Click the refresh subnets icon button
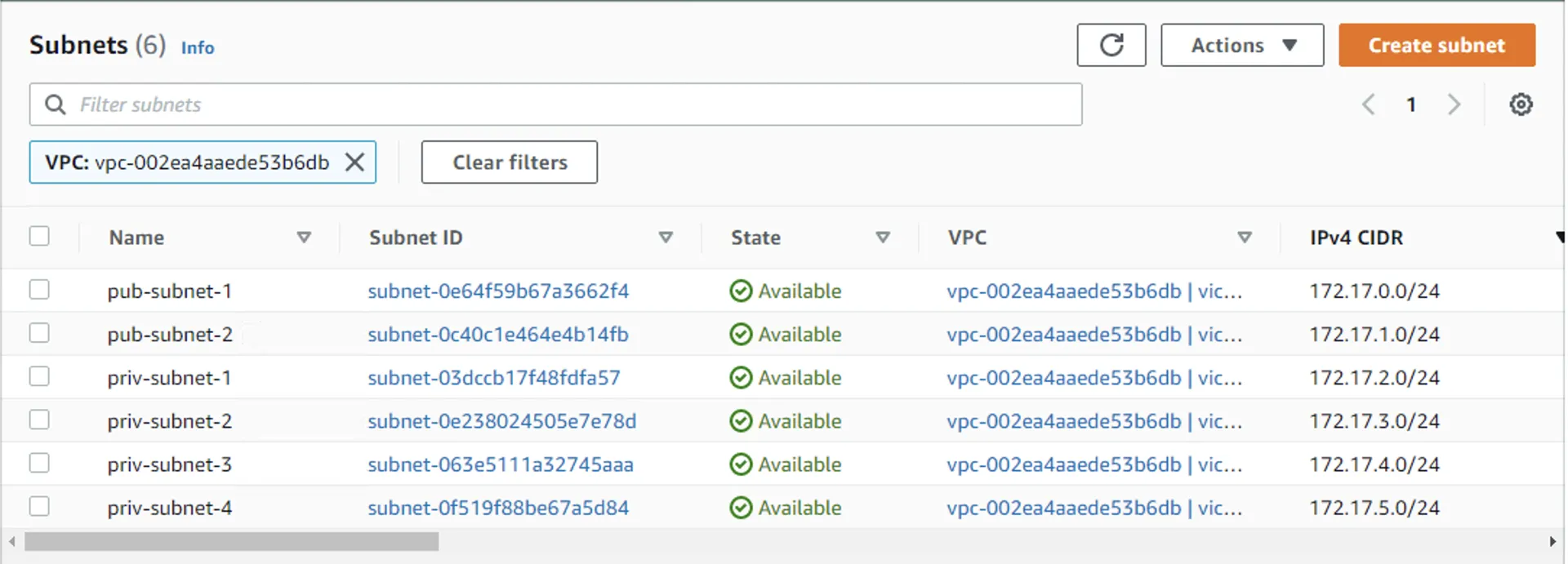Screen dimensions: 1568x564 [x=1111, y=45]
